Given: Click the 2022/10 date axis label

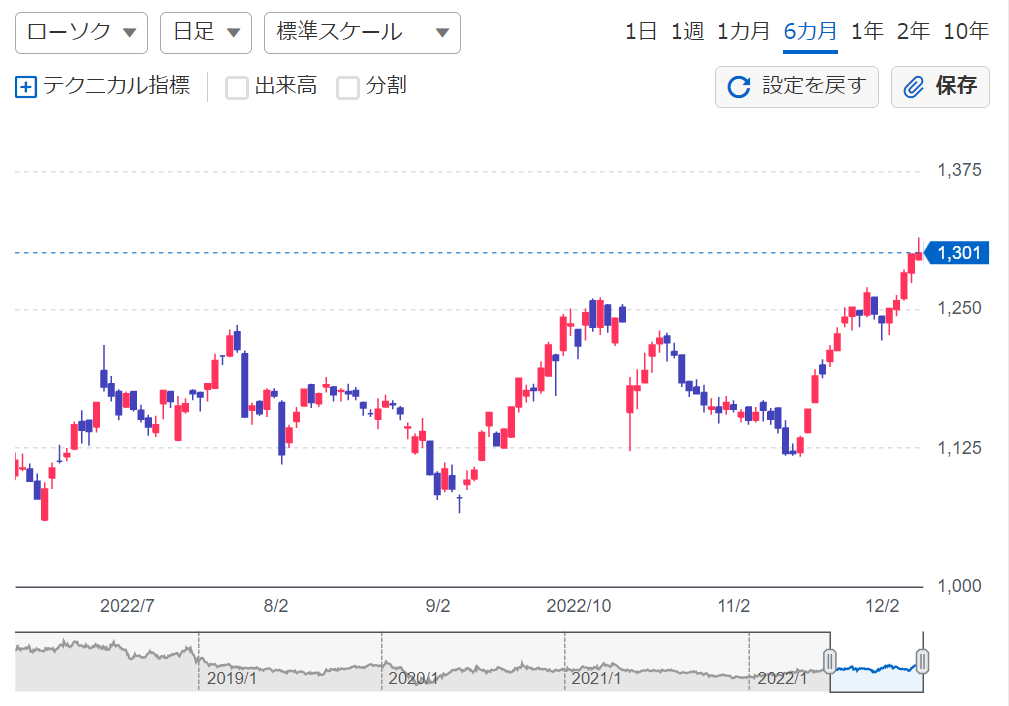Looking at the screenshot, I should [579, 606].
